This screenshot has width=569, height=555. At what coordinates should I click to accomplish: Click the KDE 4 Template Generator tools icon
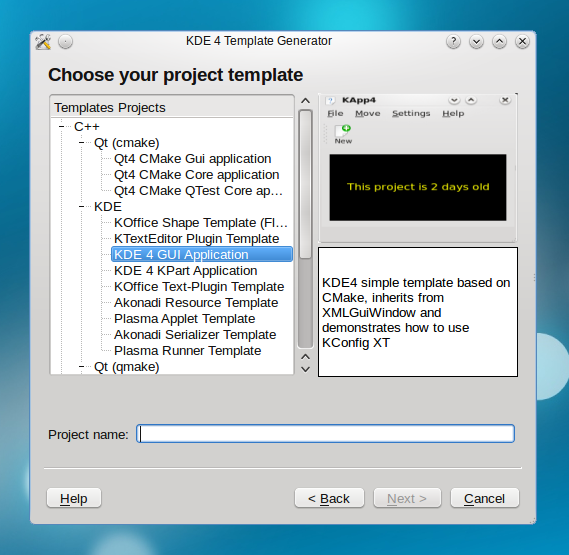[43, 42]
